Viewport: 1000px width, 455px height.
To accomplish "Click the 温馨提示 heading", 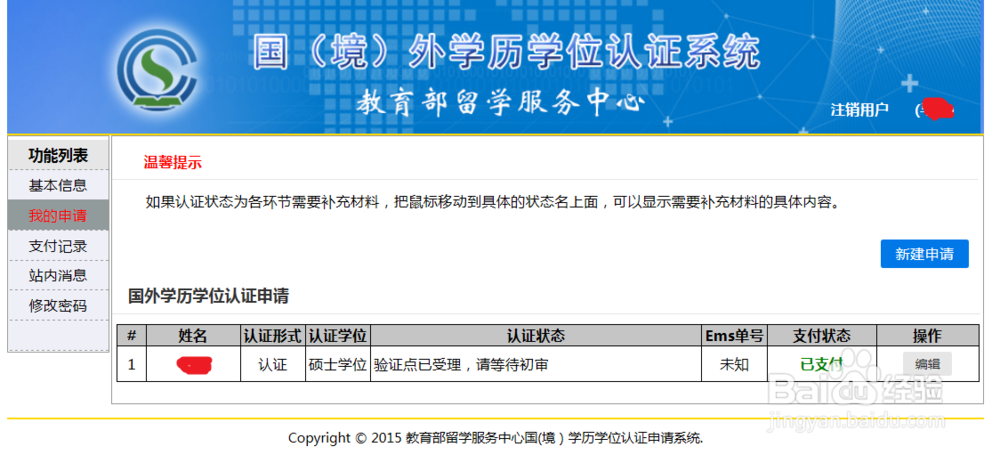I will click(x=172, y=163).
